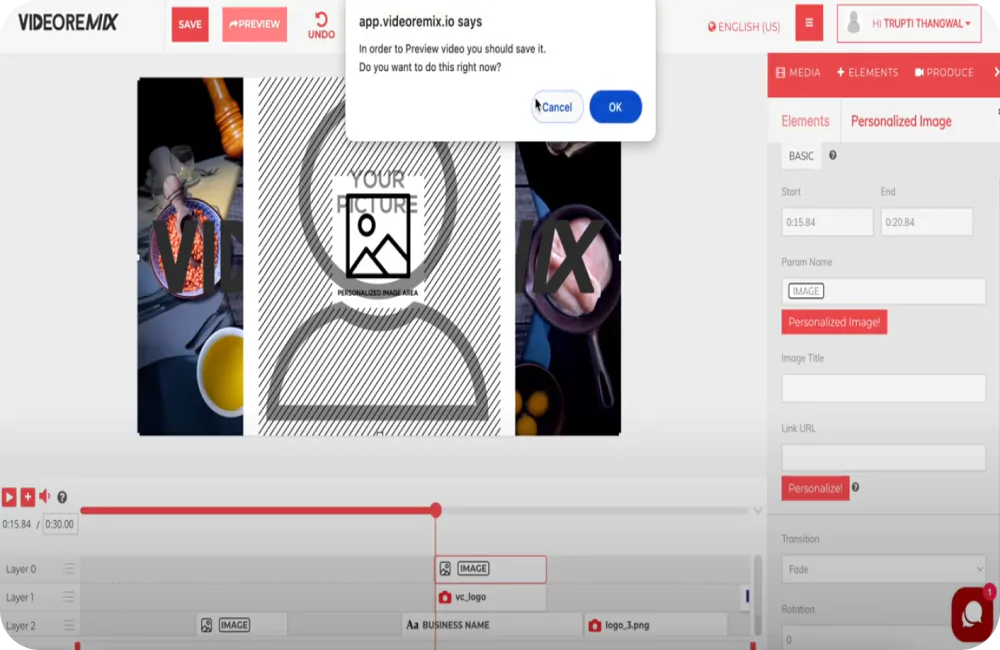The height and width of the screenshot is (650, 1000).
Task: Edit the total duration 0:30.00 field
Action: (60, 524)
